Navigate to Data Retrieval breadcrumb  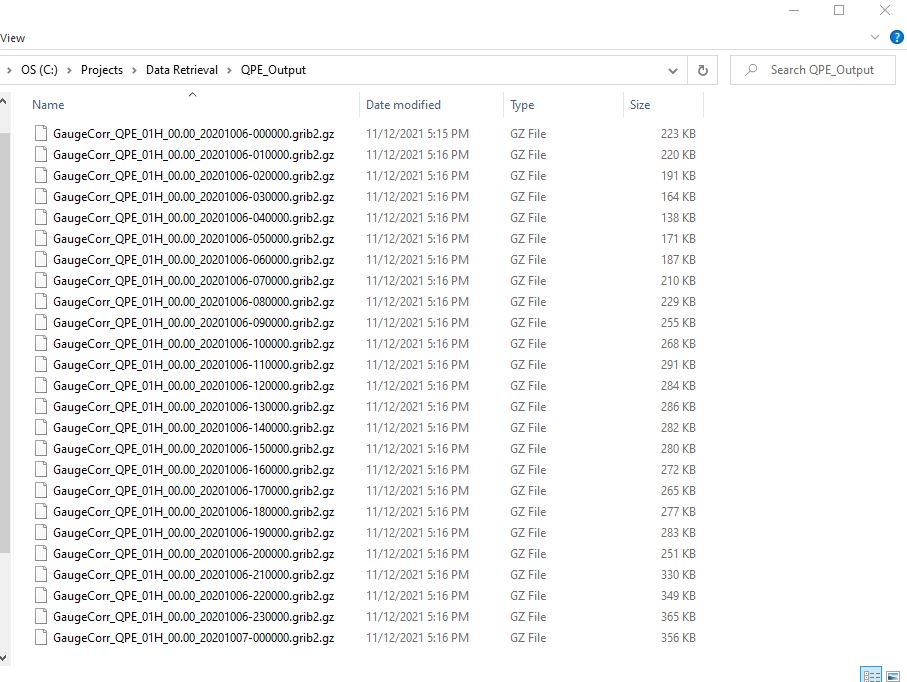click(x=182, y=70)
